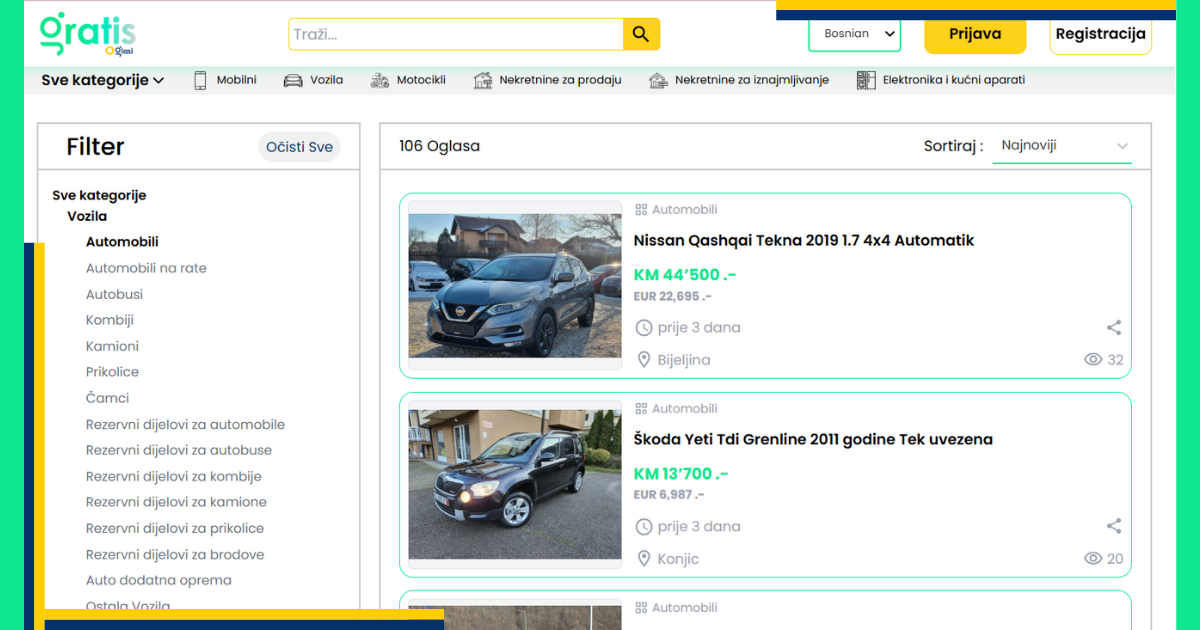Click in the Traži search field
This screenshot has width=1200, height=630.
(x=456, y=34)
